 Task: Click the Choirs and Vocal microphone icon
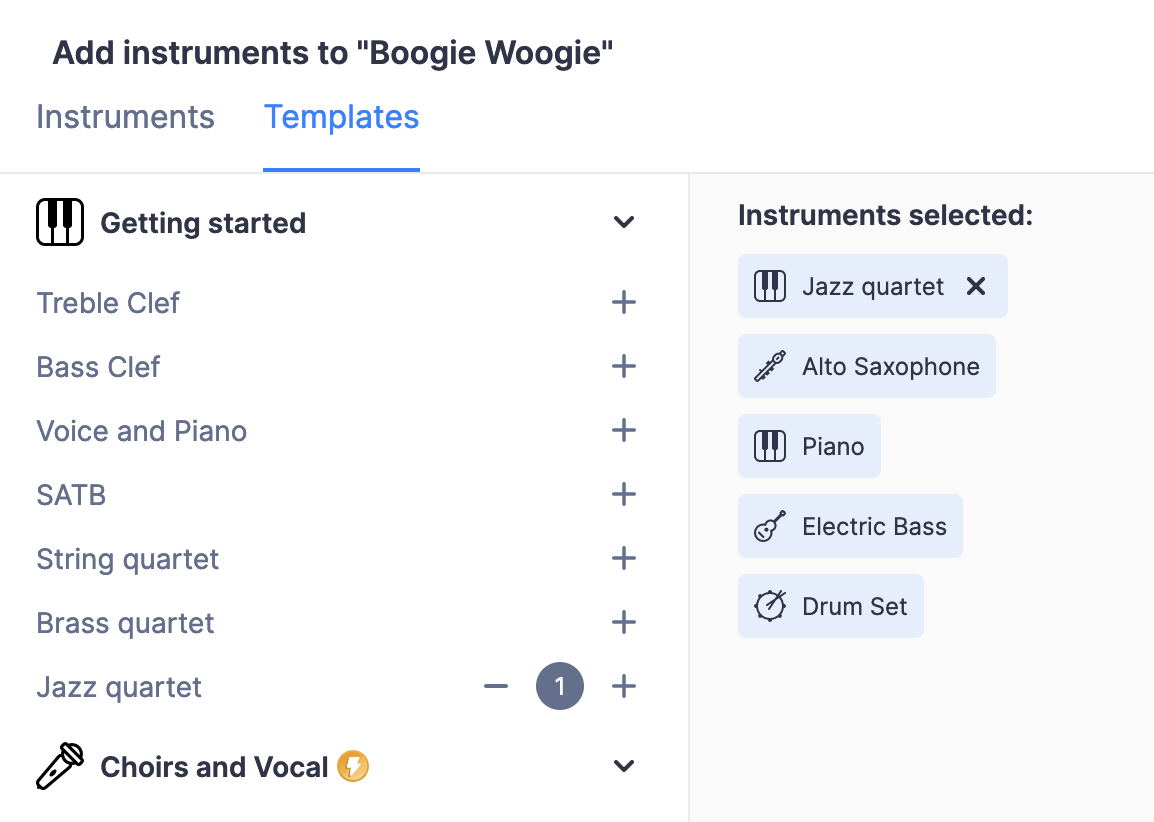coord(60,766)
